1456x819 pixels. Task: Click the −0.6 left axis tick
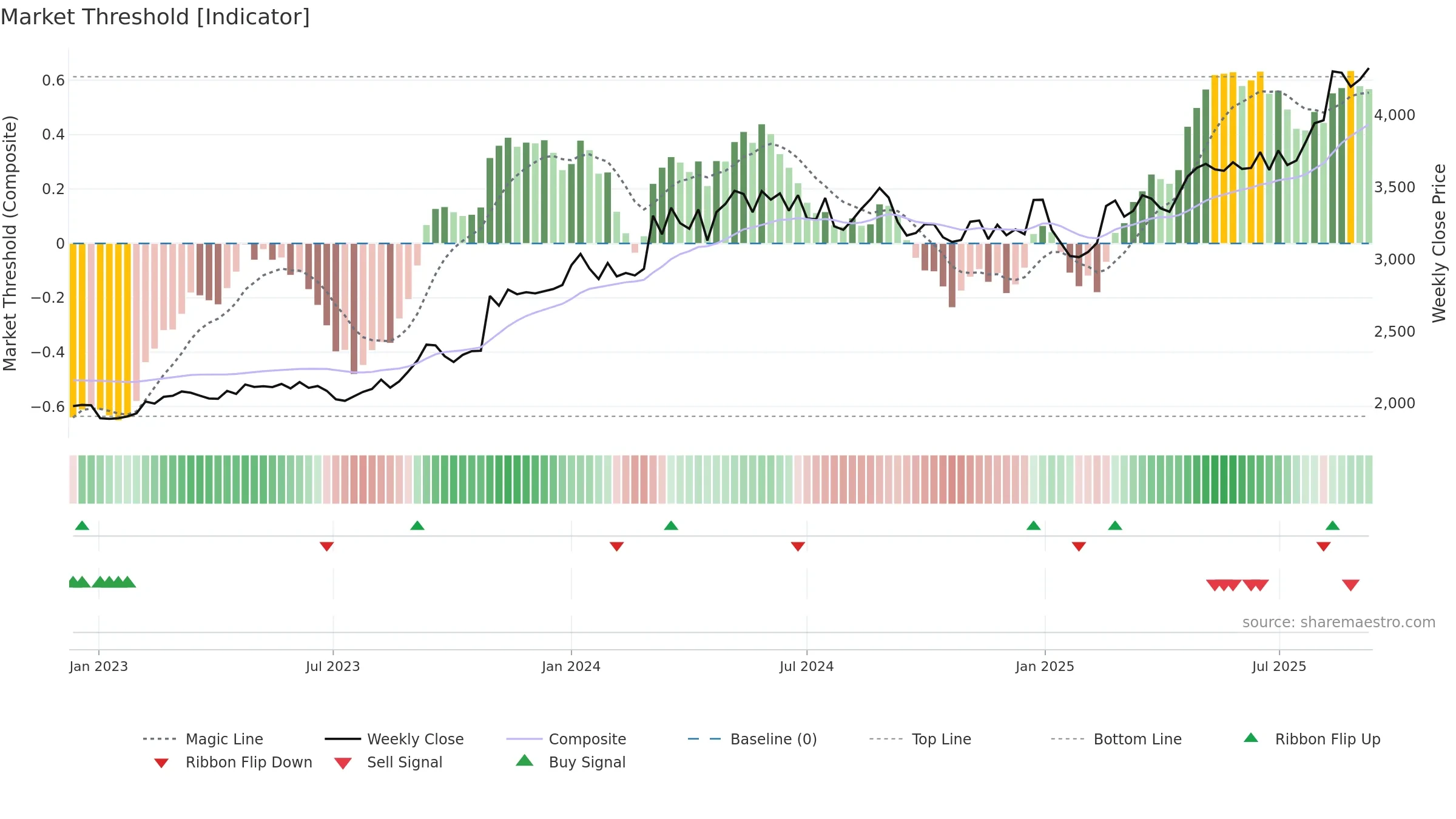(x=48, y=407)
